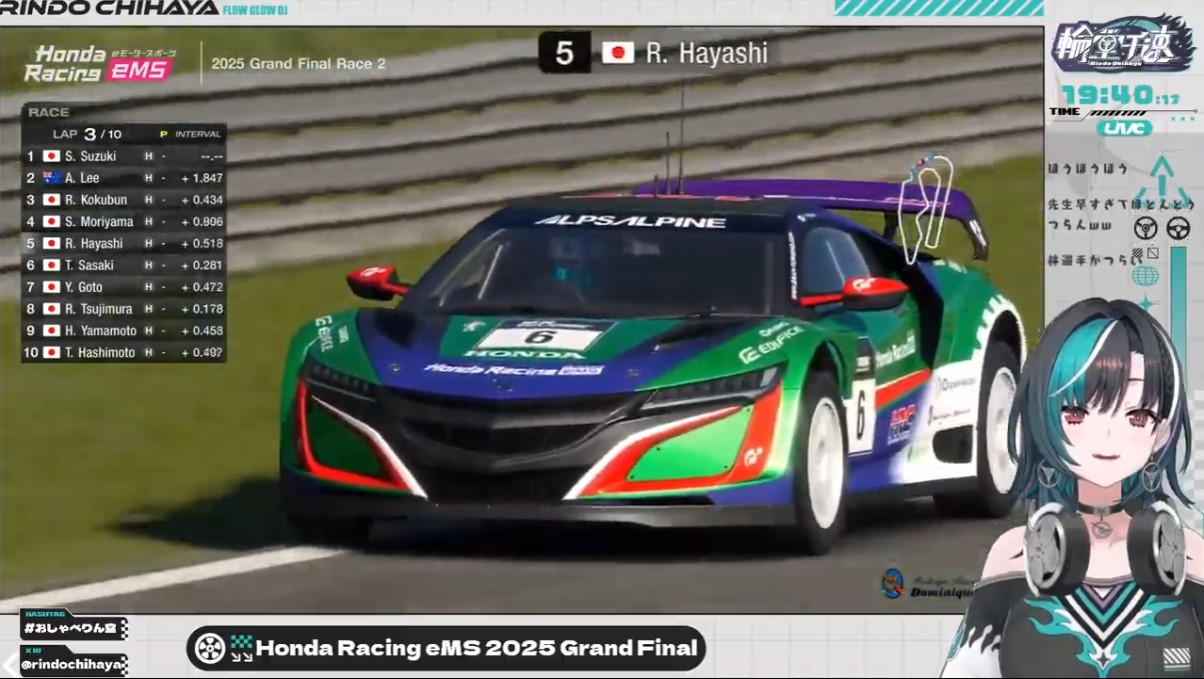Click the wheel icon in title banner
This screenshot has width=1204, height=679.
coord(209,648)
